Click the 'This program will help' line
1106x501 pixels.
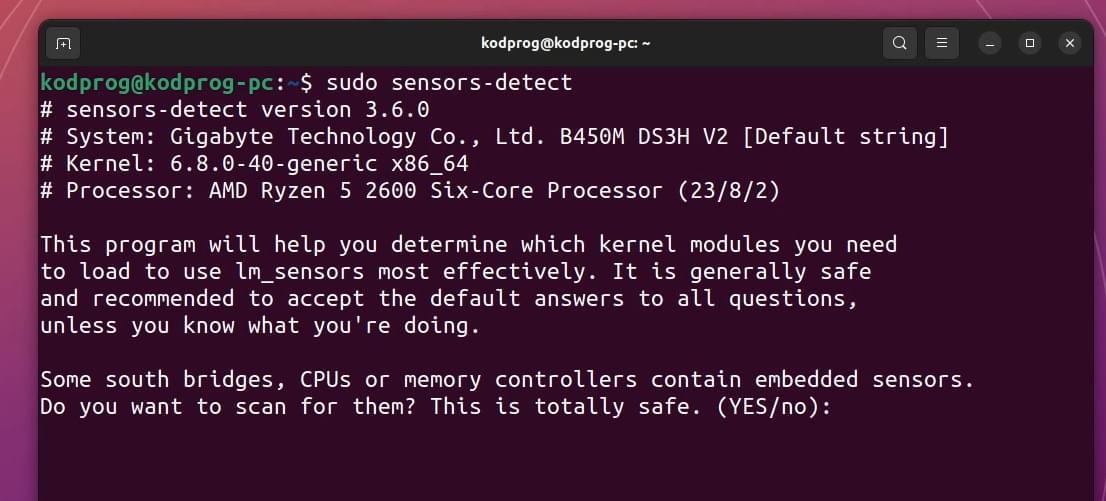click(469, 245)
